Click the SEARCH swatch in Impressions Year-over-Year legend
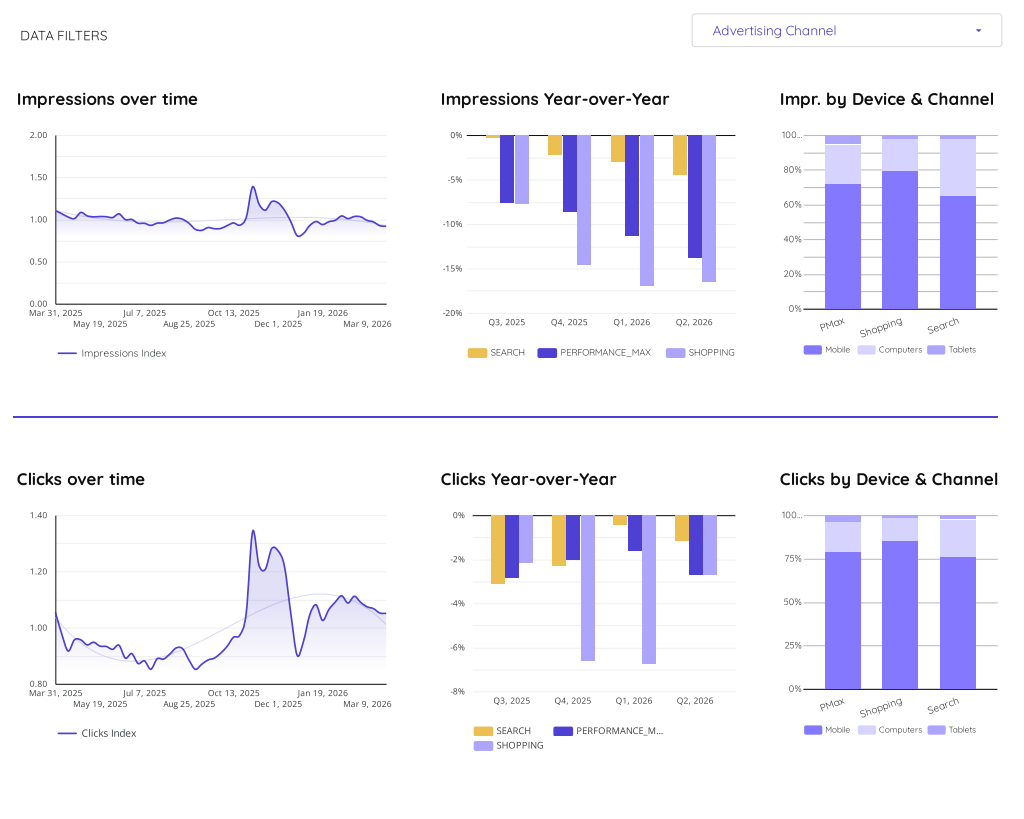This screenshot has height=819, width=1024. point(477,353)
